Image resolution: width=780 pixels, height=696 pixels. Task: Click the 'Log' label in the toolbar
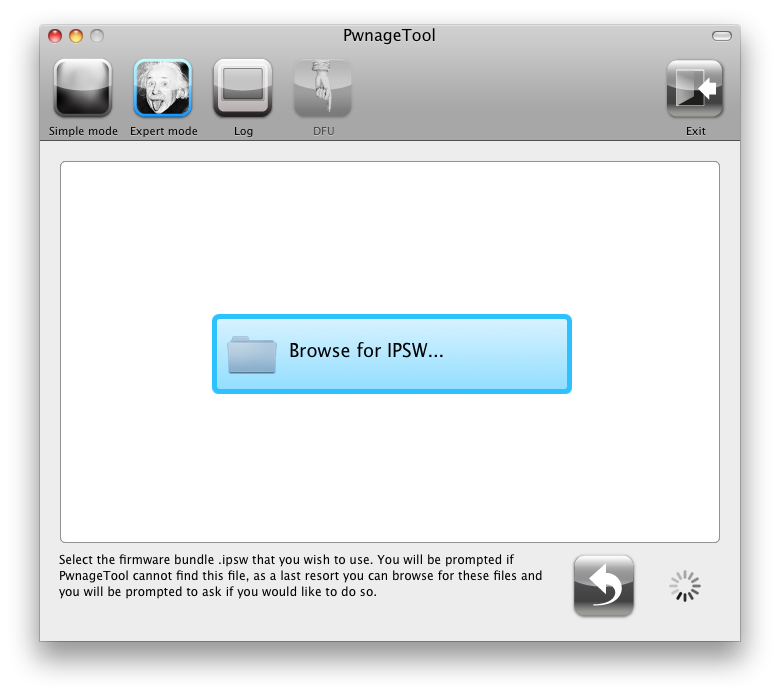click(x=243, y=131)
